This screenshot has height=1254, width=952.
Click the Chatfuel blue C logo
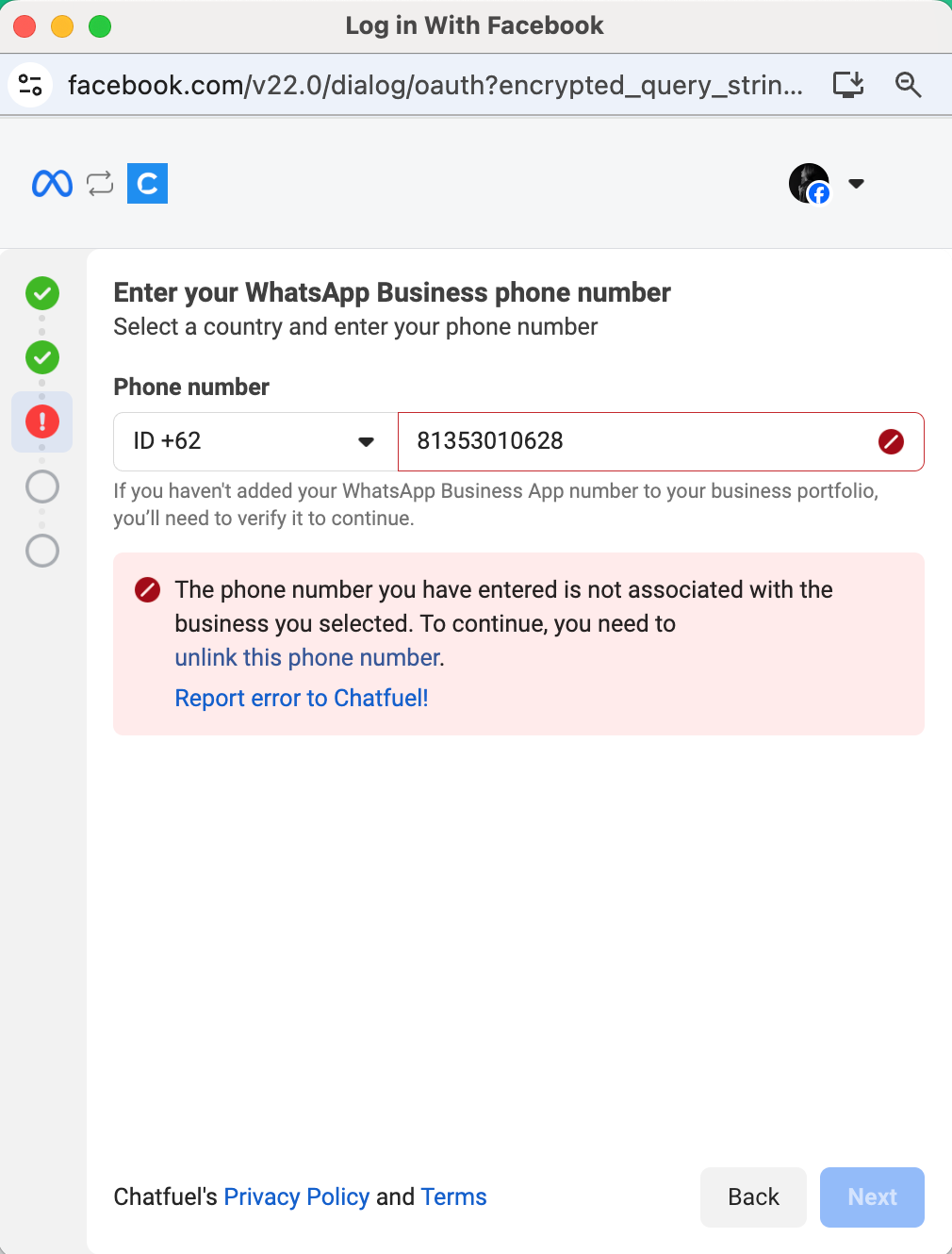coord(147,183)
